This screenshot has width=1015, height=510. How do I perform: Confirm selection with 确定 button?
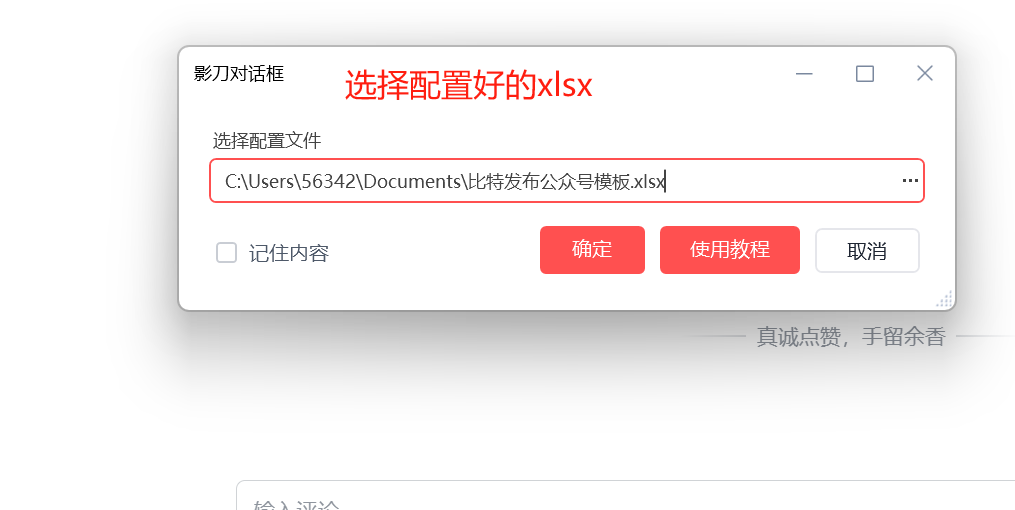592,250
